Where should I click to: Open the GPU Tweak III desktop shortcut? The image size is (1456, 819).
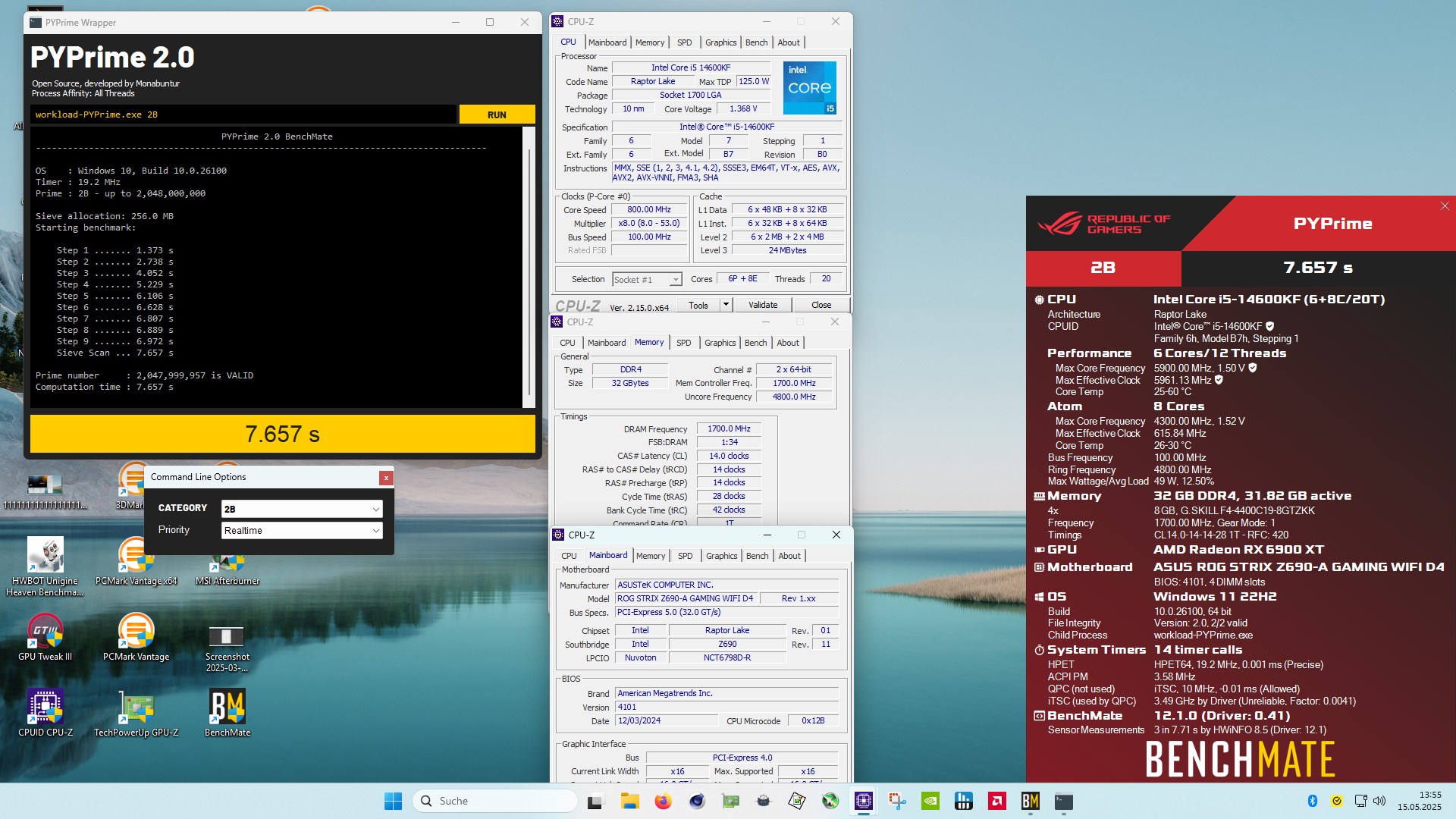[x=45, y=637]
